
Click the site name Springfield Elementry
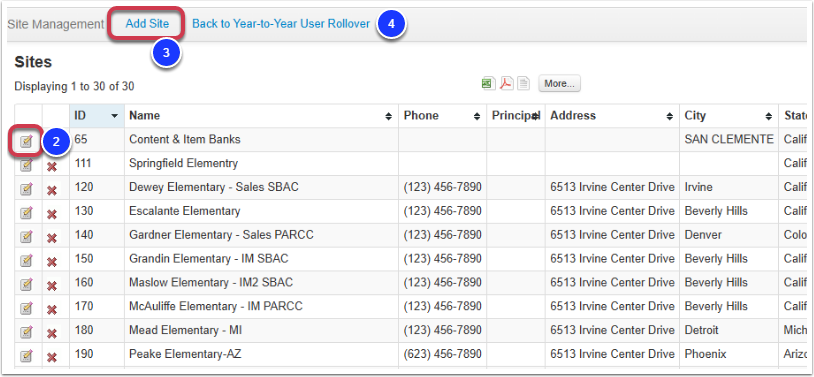click(183, 164)
